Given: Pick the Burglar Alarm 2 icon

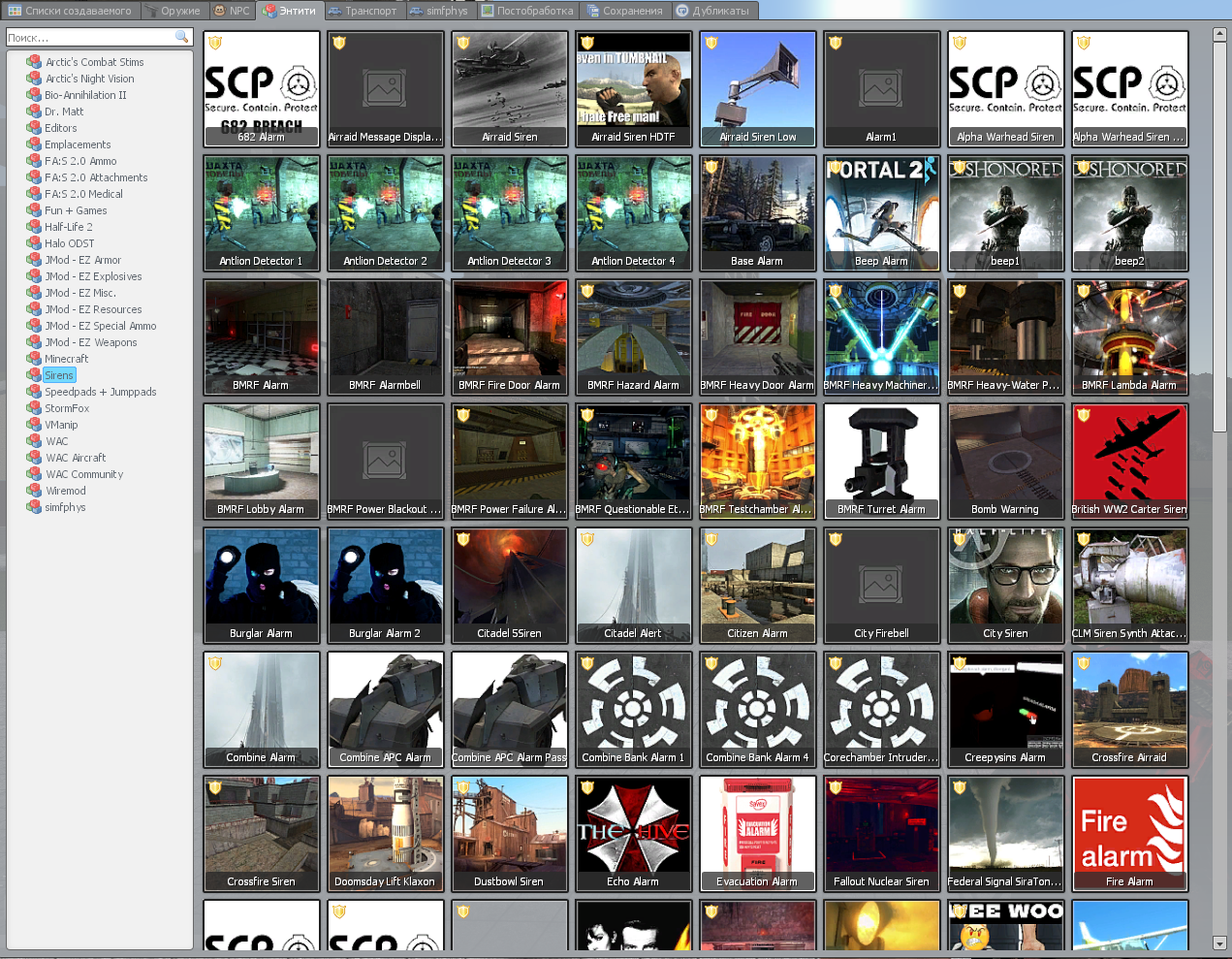Looking at the screenshot, I should pyautogui.click(x=386, y=586).
